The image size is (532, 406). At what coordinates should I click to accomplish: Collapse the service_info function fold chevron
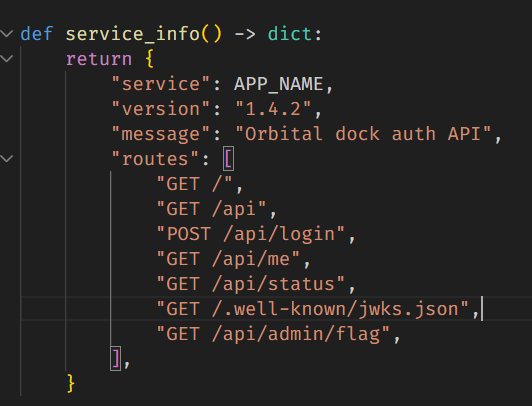coord(7,34)
